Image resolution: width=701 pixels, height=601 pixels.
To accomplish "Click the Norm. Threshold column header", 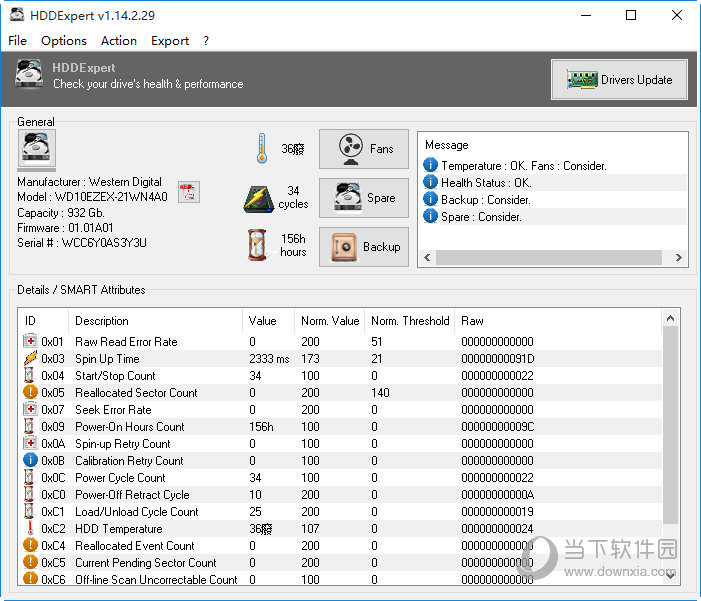I will [410, 321].
